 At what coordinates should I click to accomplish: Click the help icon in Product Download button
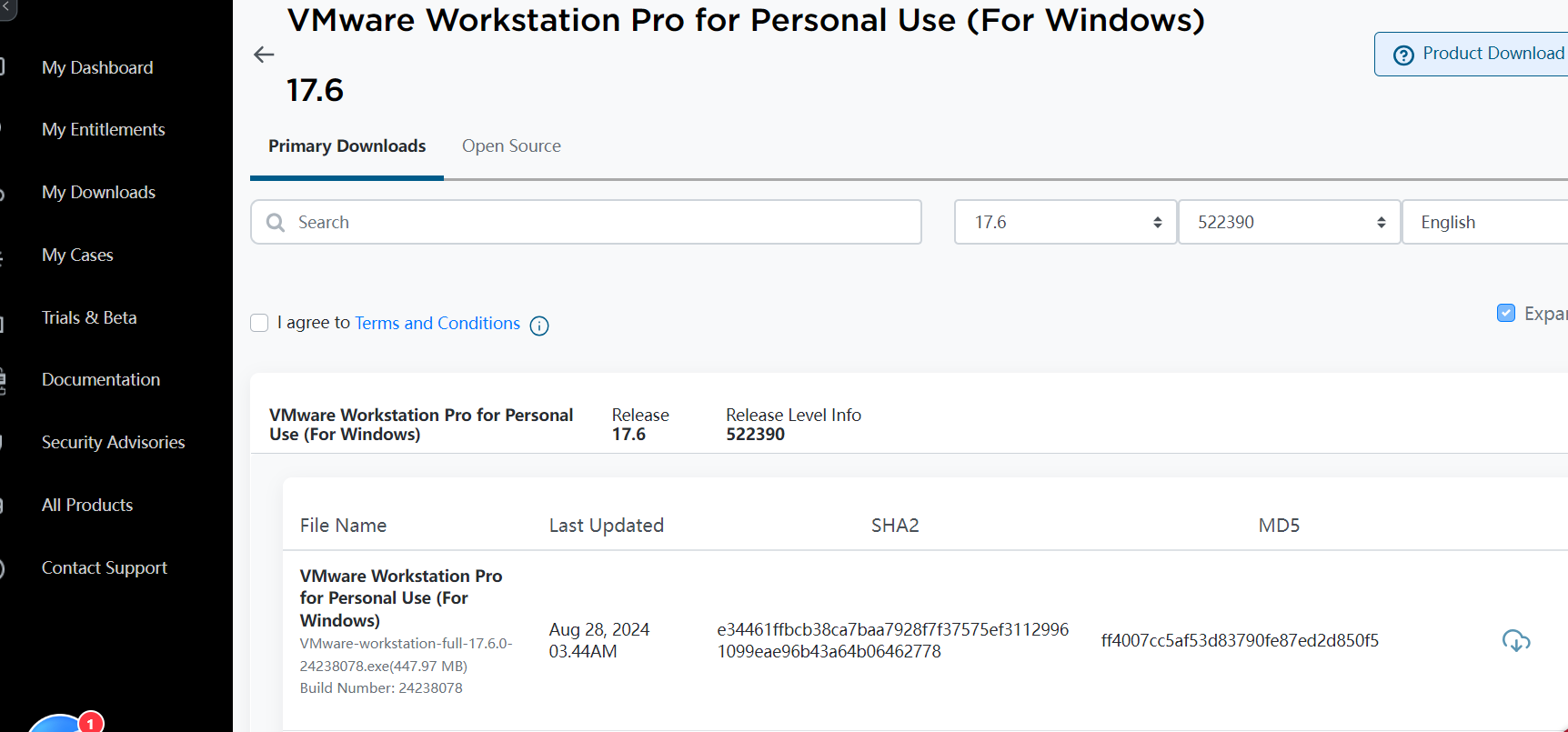pos(1403,55)
